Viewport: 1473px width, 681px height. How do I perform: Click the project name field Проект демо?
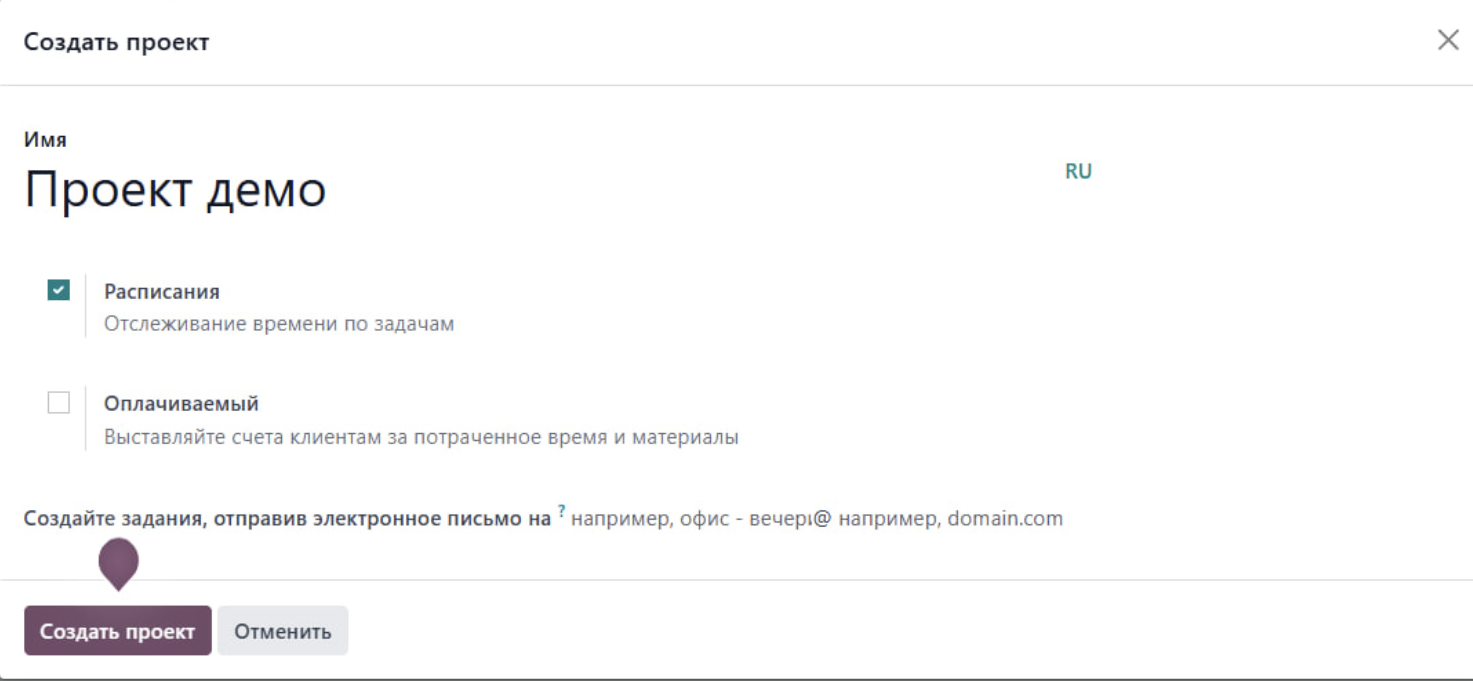(x=540, y=189)
